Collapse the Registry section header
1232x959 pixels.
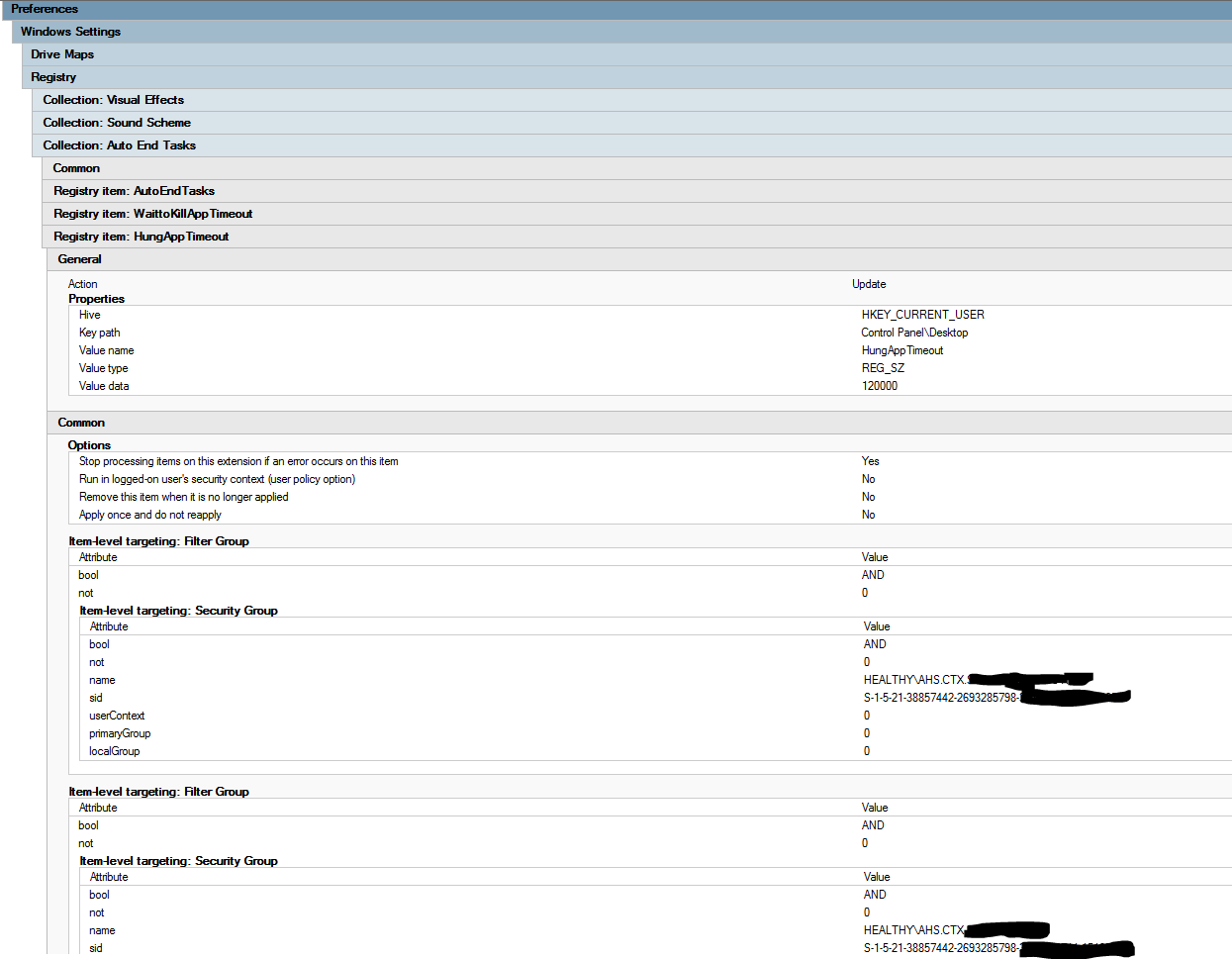53,77
